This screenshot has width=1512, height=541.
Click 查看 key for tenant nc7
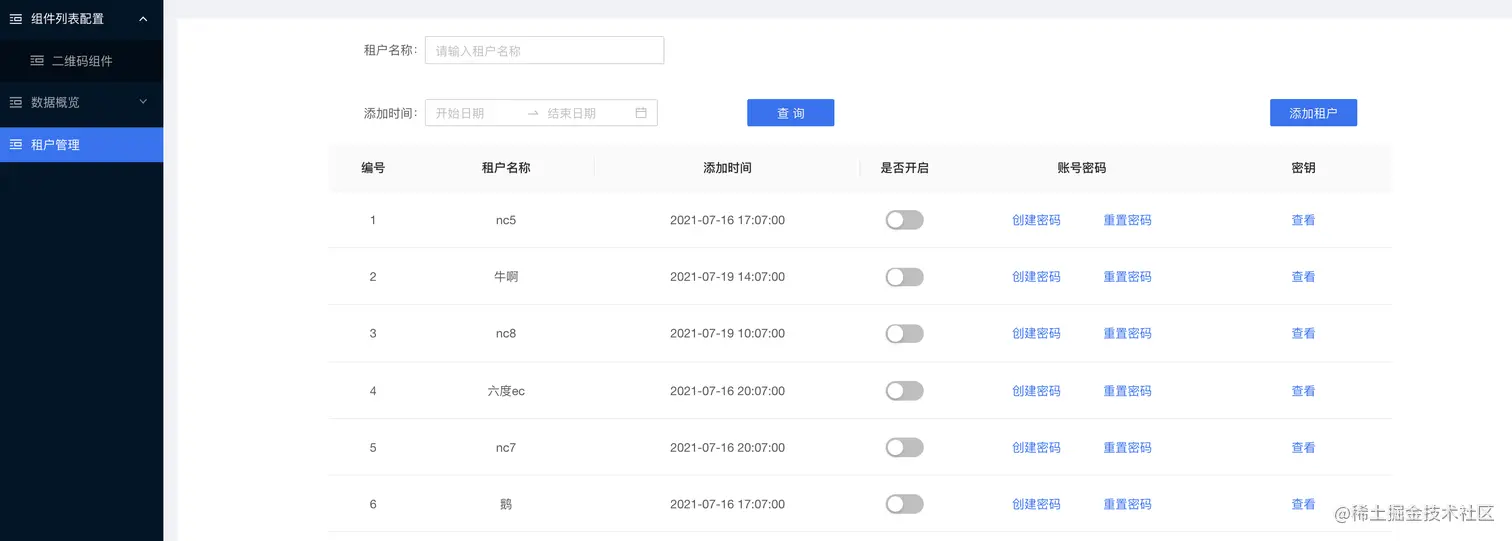(x=1303, y=448)
